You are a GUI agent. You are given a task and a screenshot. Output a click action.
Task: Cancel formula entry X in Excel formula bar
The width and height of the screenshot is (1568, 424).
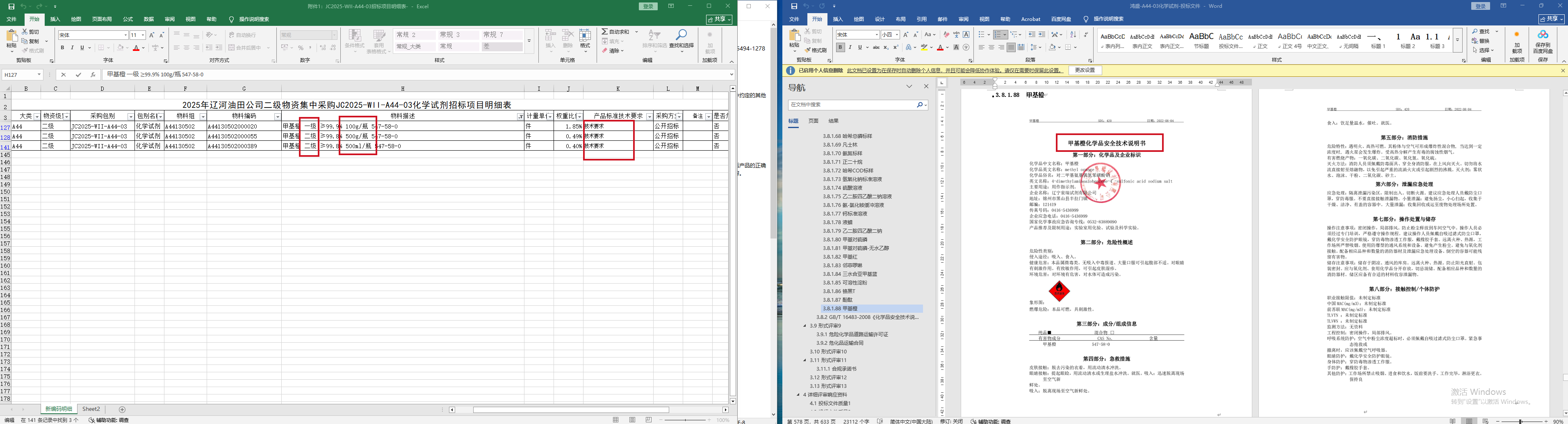[x=63, y=74]
